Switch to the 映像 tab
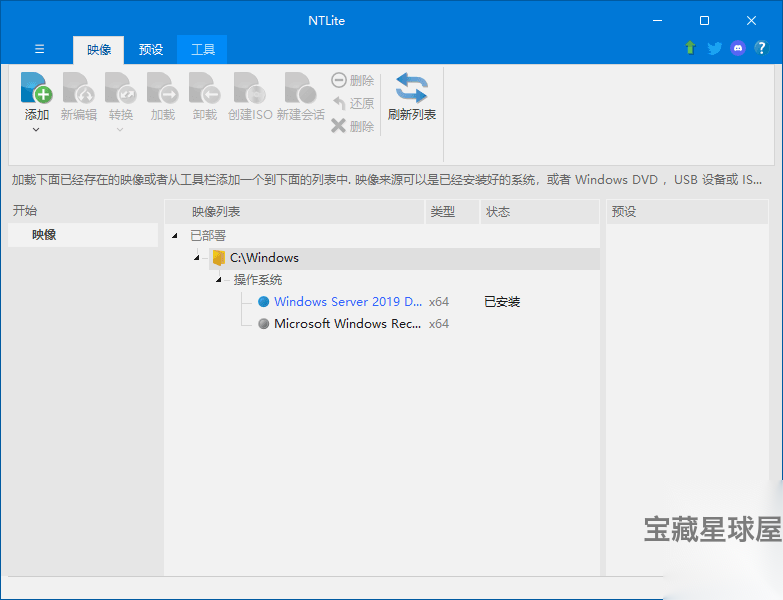The width and height of the screenshot is (783, 600). [98, 49]
